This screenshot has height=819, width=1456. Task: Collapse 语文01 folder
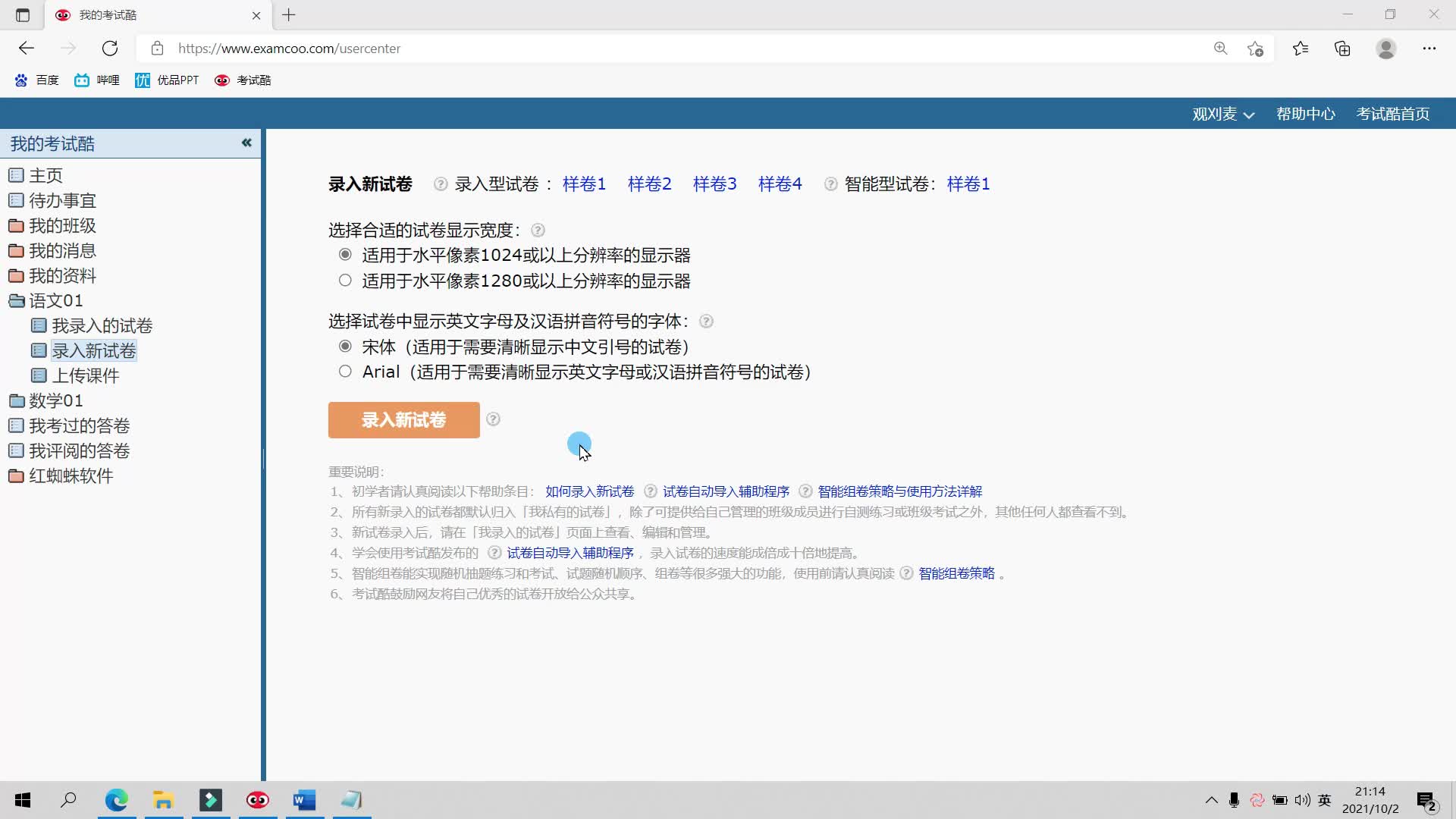pos(45,301)
